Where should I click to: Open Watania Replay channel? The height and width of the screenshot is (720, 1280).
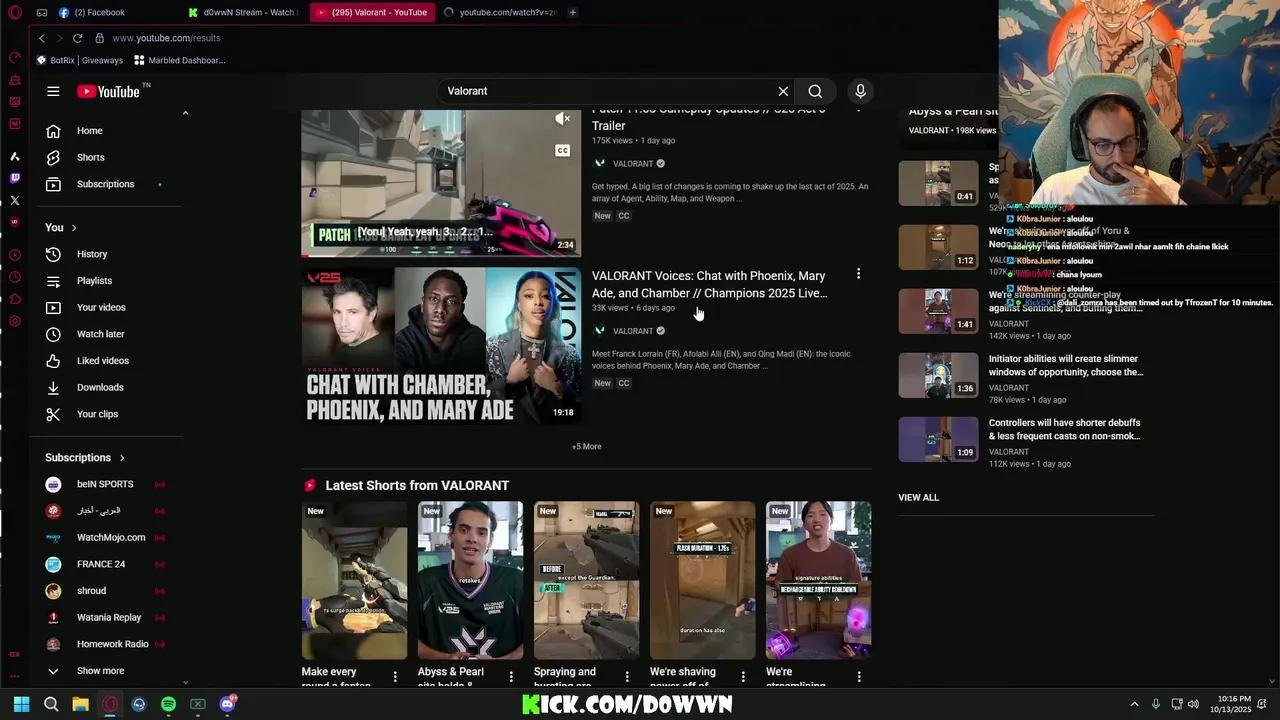pyautogui.click(x=108, y=617)
